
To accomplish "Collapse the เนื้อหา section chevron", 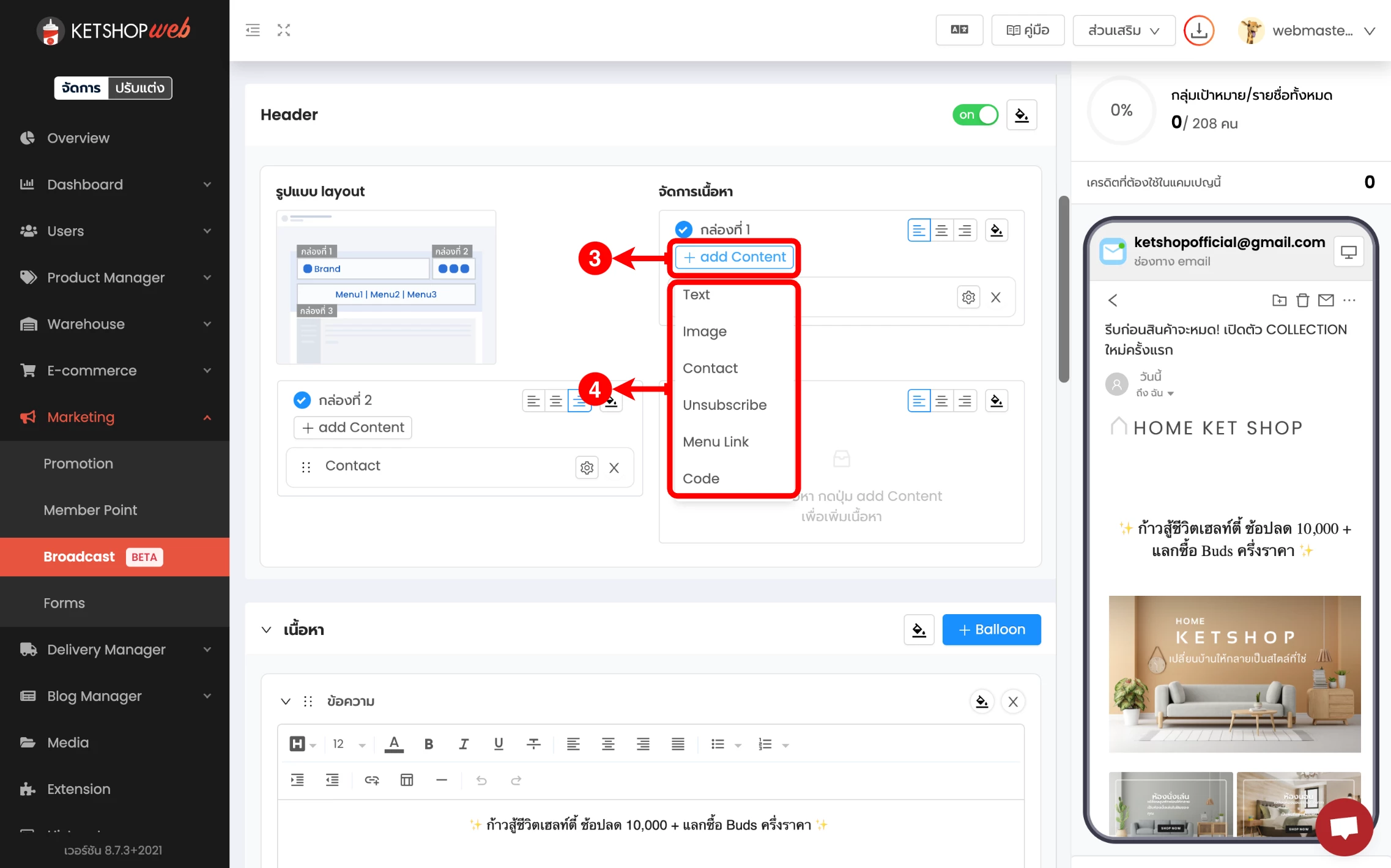I will (266, 629).
